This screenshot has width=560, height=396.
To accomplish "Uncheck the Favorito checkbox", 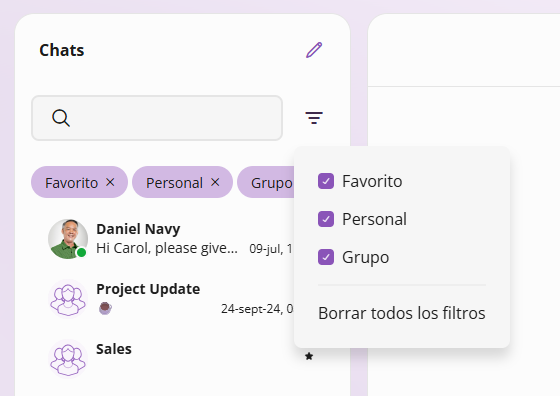I will [326, 181].
